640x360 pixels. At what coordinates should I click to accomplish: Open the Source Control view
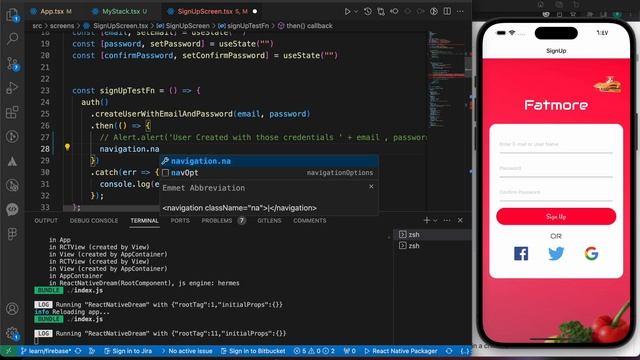point(12,64)
